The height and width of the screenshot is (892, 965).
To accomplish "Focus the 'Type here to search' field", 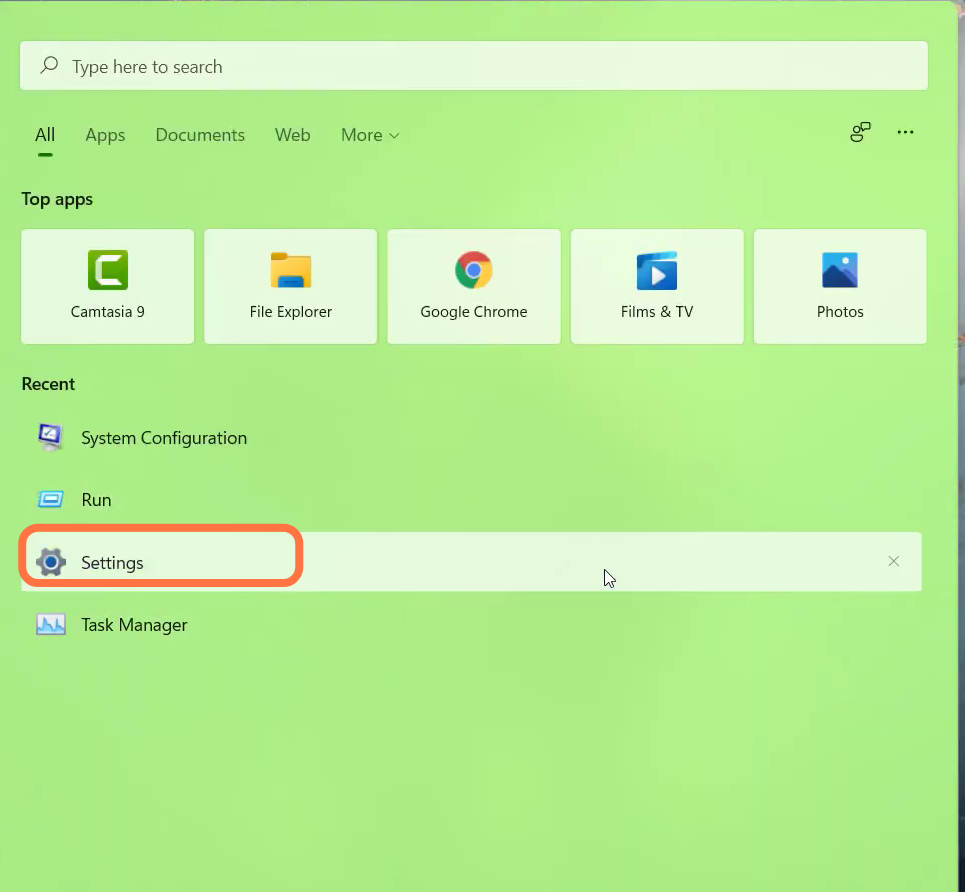I will pyautogui.click(x=473, y=66).
